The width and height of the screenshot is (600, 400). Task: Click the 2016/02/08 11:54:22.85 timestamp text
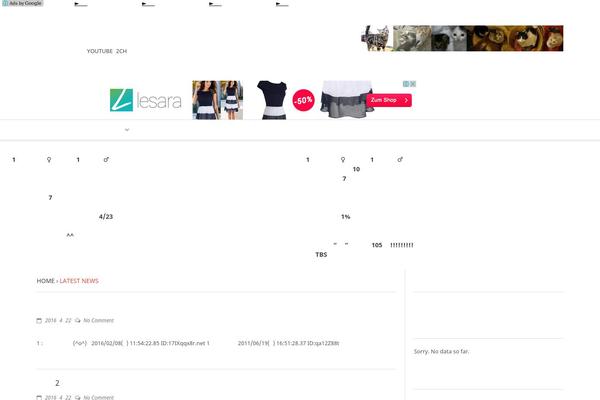123,343
